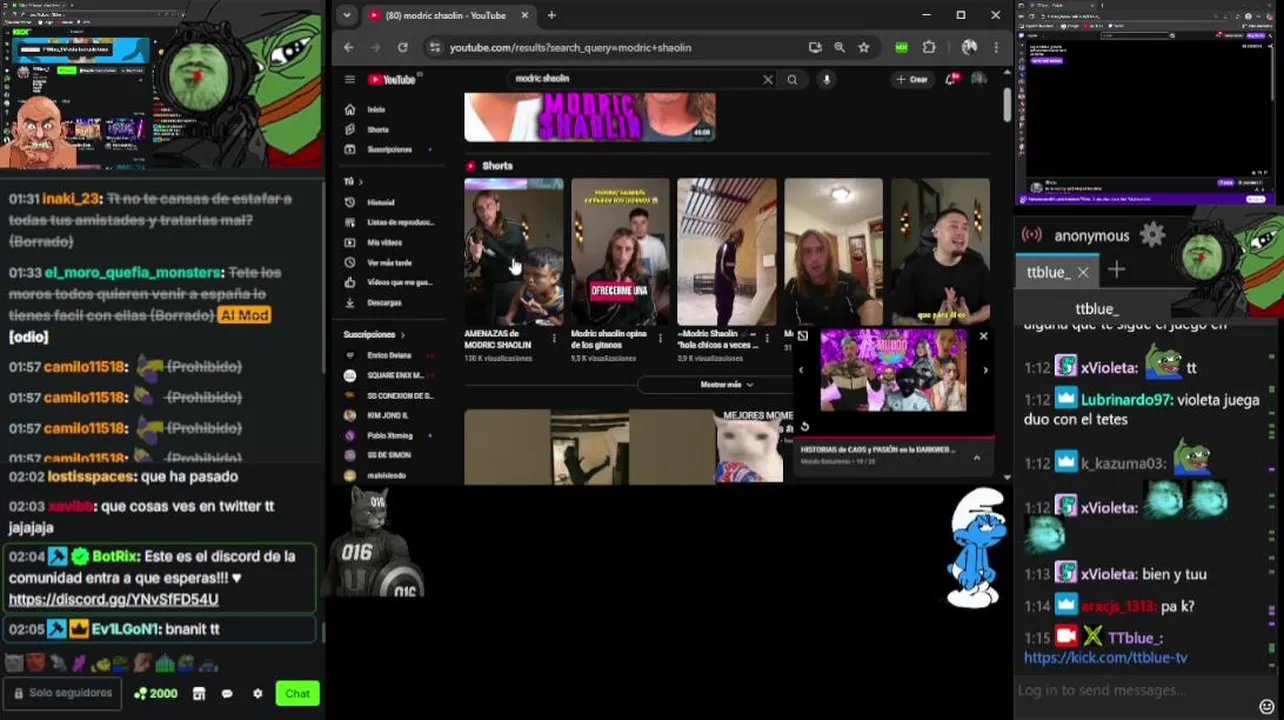Open Suscripciones in YouTube sidebar
Image resolution: width=1284 pixels, height=720 pixels.
[x=388, y=149]
